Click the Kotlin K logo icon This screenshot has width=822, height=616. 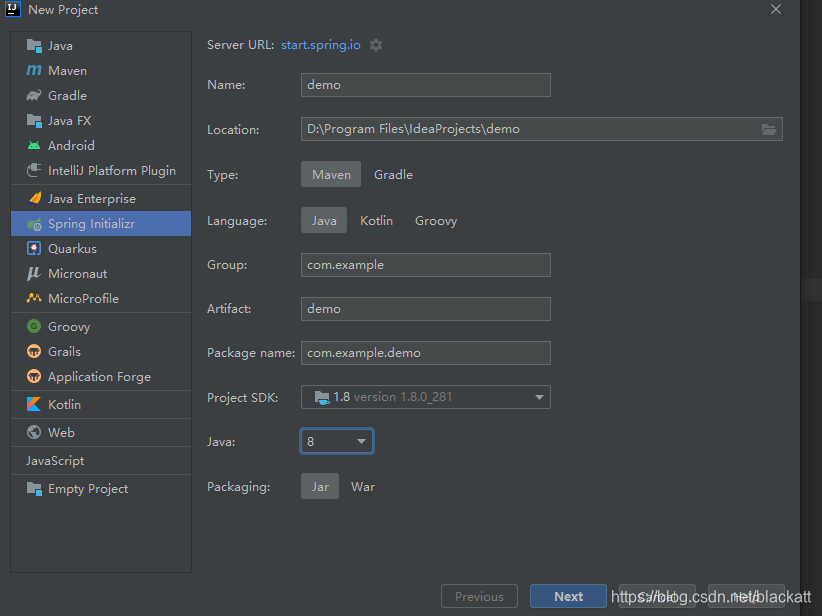click(34, 404)
